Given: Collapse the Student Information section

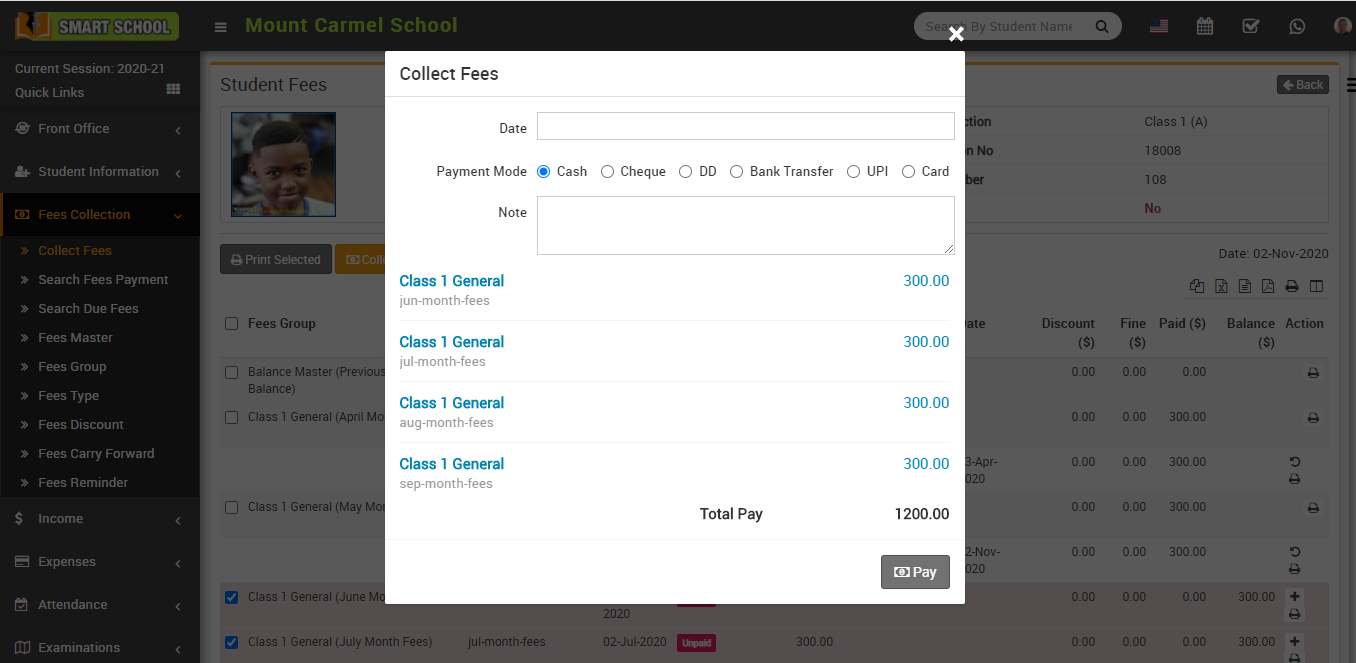Looking at the screenshot, I should point(177,171).
